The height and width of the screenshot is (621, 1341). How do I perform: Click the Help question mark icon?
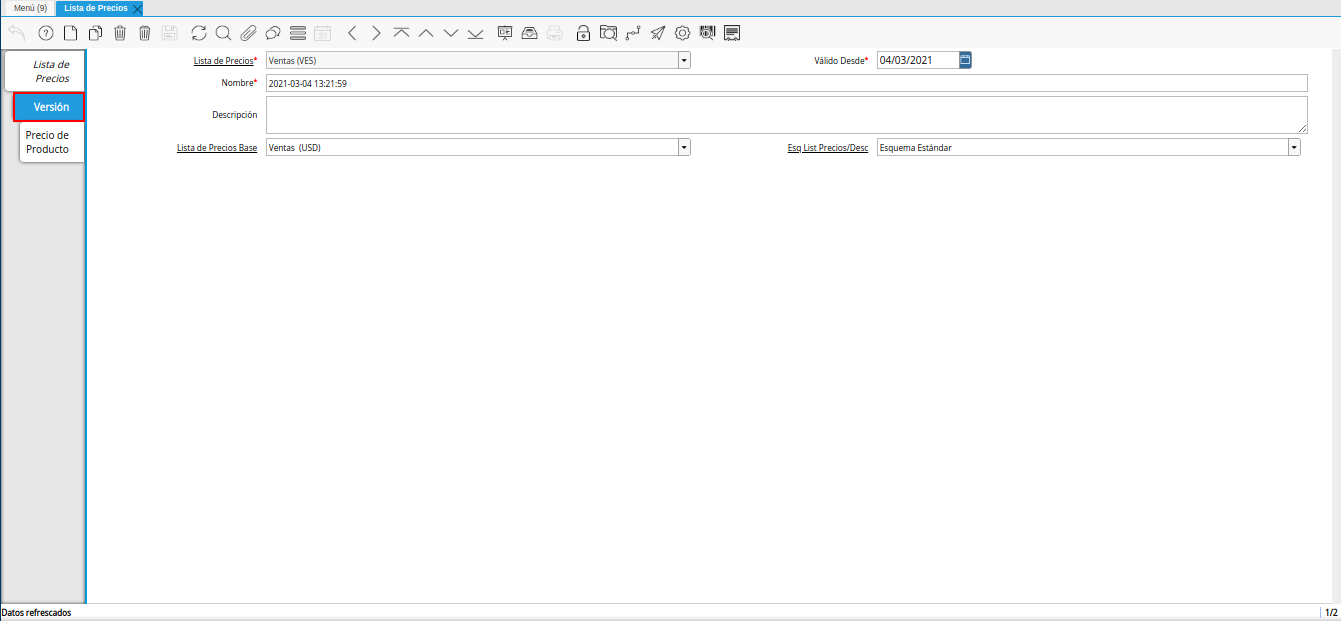[45, 33]
